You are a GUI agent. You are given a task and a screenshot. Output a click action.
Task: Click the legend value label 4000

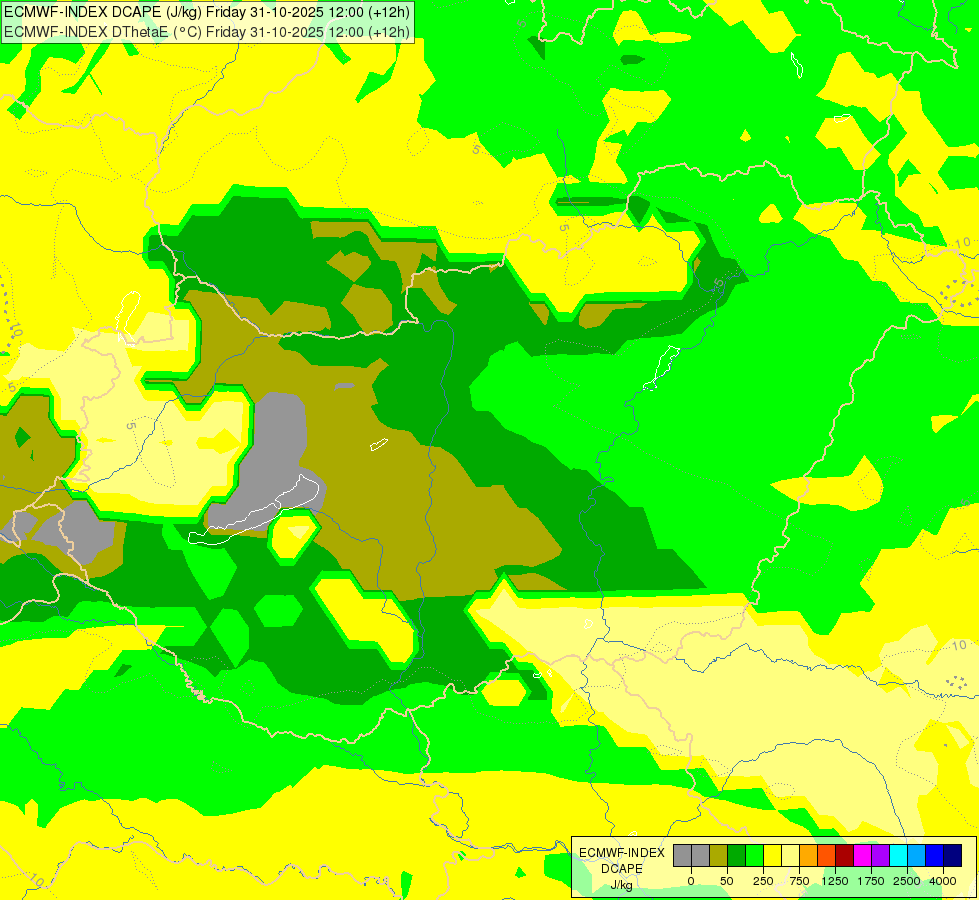pos(943,881)
